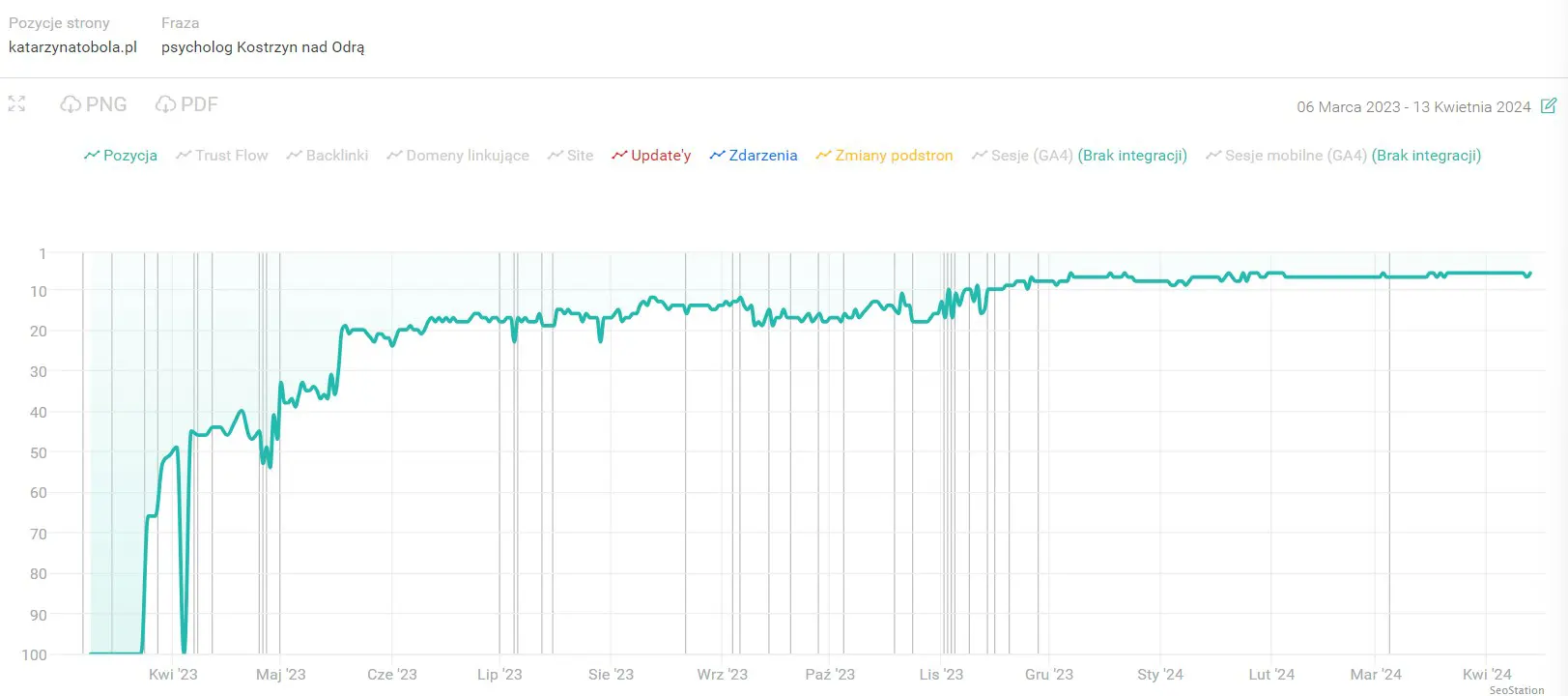This screenshot has height=696, width=1568.
Task: Click the blue Zdarzenia line icon
Action: point(717,155)
